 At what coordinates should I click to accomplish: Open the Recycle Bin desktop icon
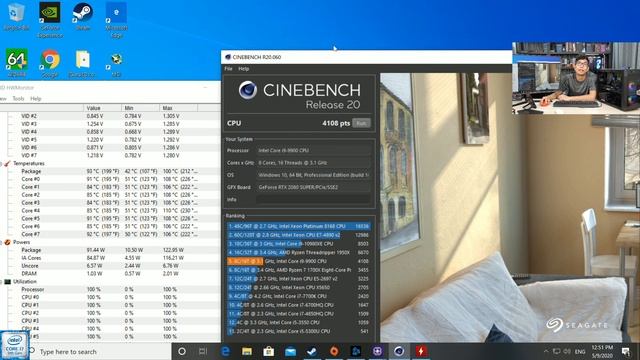point(16,16)
